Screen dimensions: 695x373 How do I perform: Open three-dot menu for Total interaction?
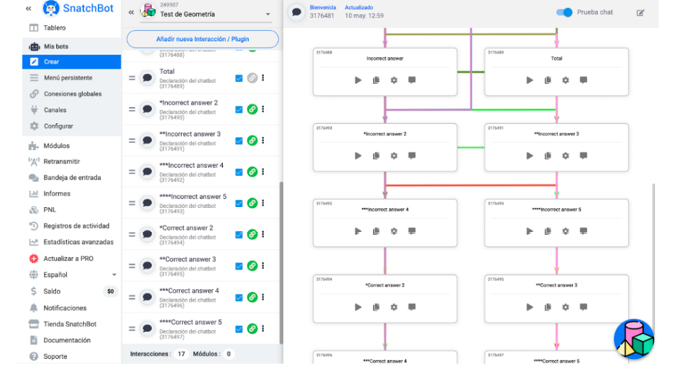click(x=263, y=78)
